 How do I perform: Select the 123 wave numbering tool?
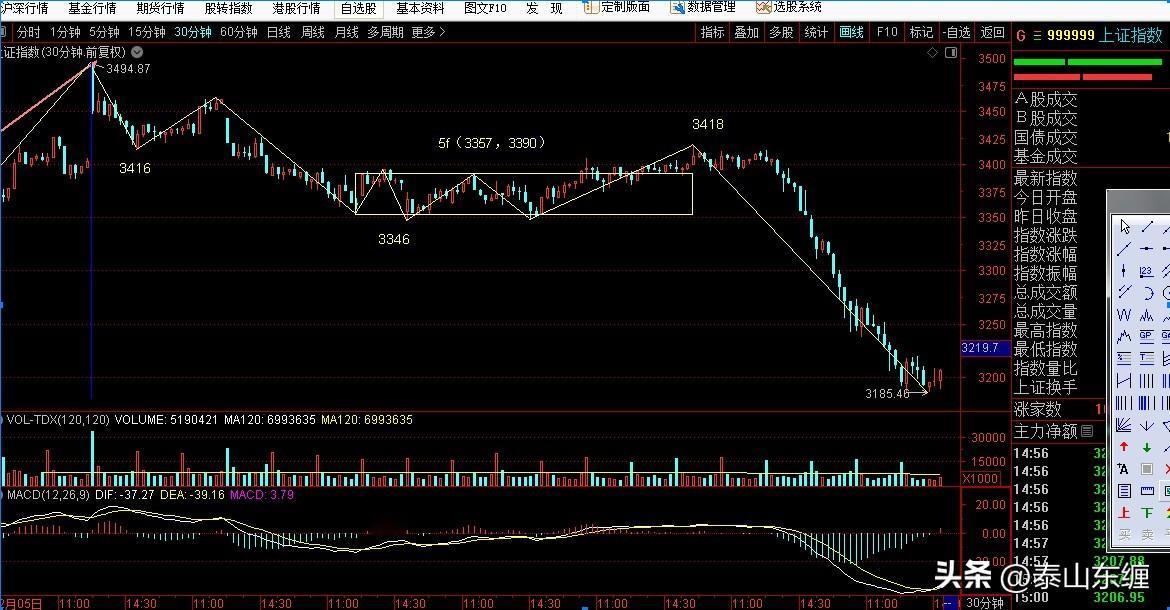click(x=1146, y=271)
